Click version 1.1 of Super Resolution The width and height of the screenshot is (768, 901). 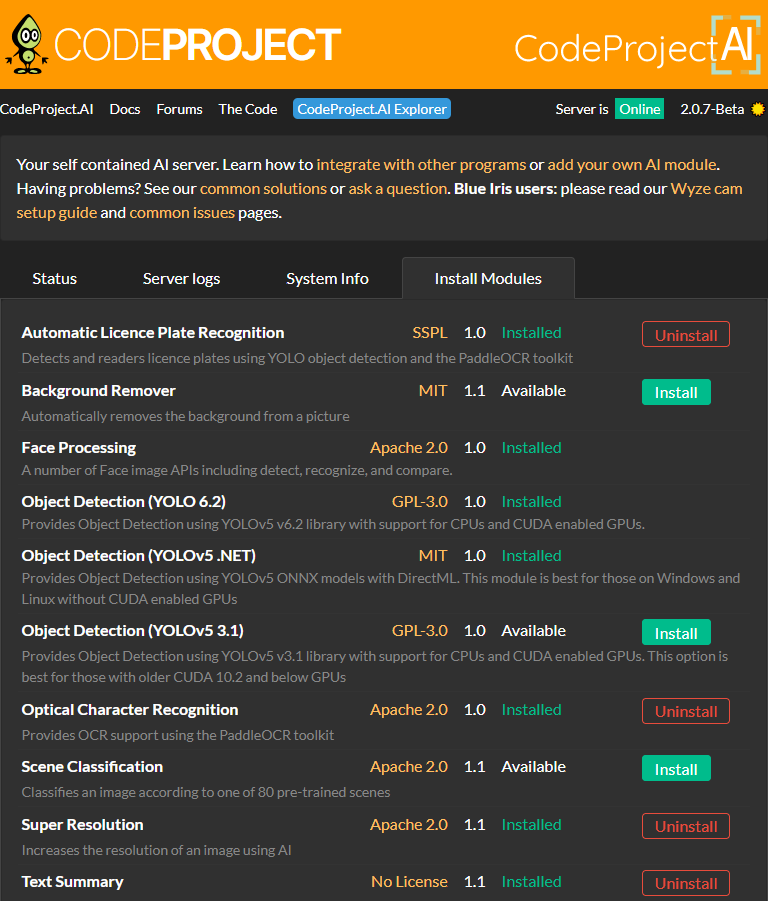point(474,825)
